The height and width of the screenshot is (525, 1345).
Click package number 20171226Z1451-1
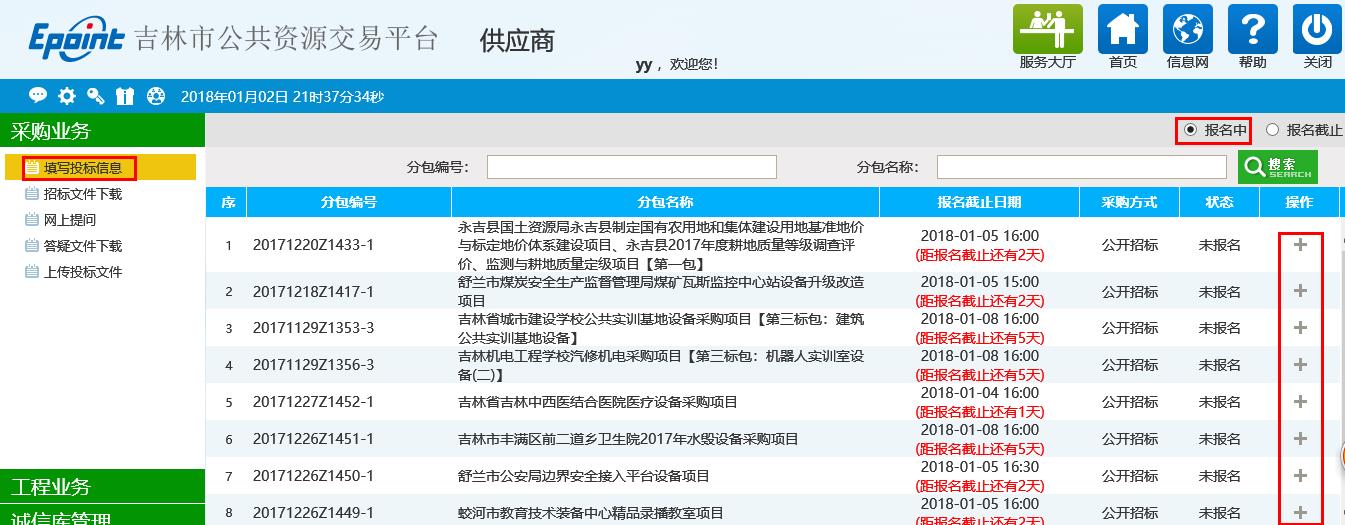point(313,439)
